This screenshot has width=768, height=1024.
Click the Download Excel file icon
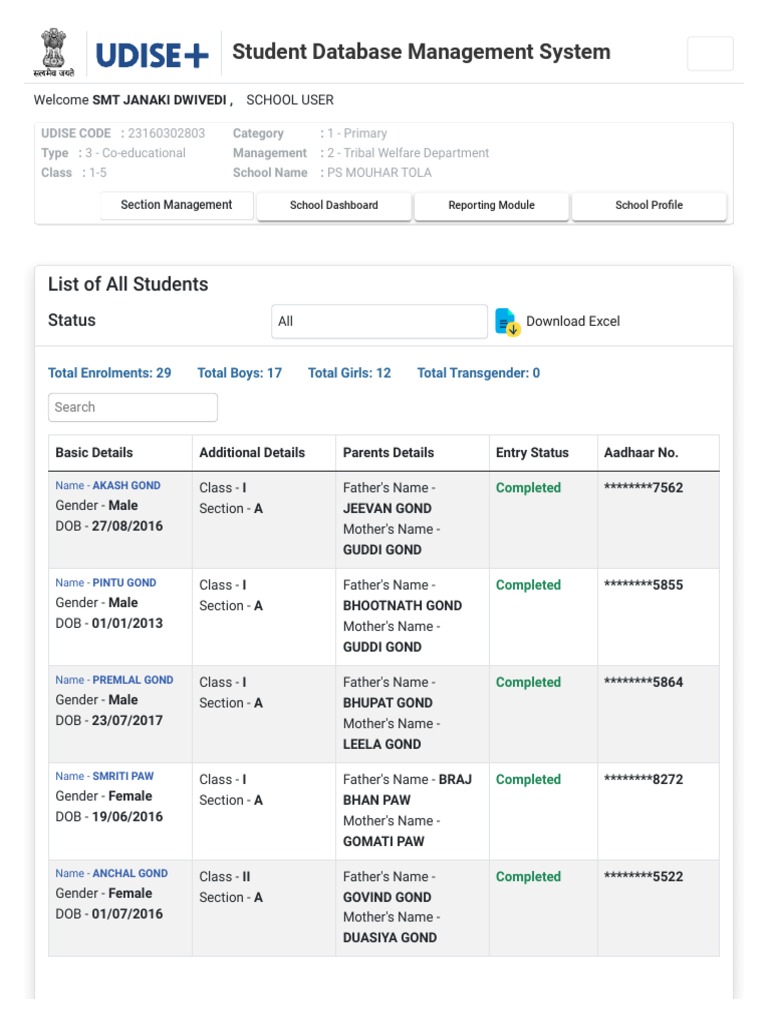pyautogui.click(x=508, y=322)
